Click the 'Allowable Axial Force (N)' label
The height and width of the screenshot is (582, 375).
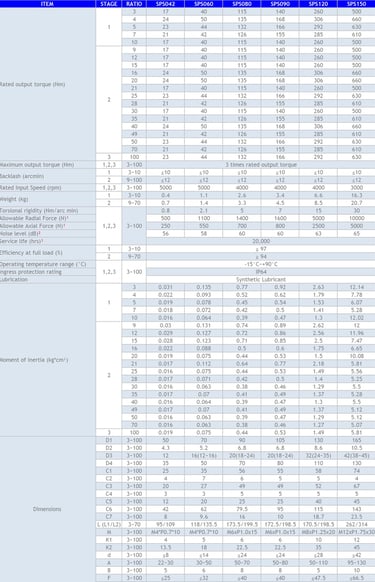pos(33,226)
